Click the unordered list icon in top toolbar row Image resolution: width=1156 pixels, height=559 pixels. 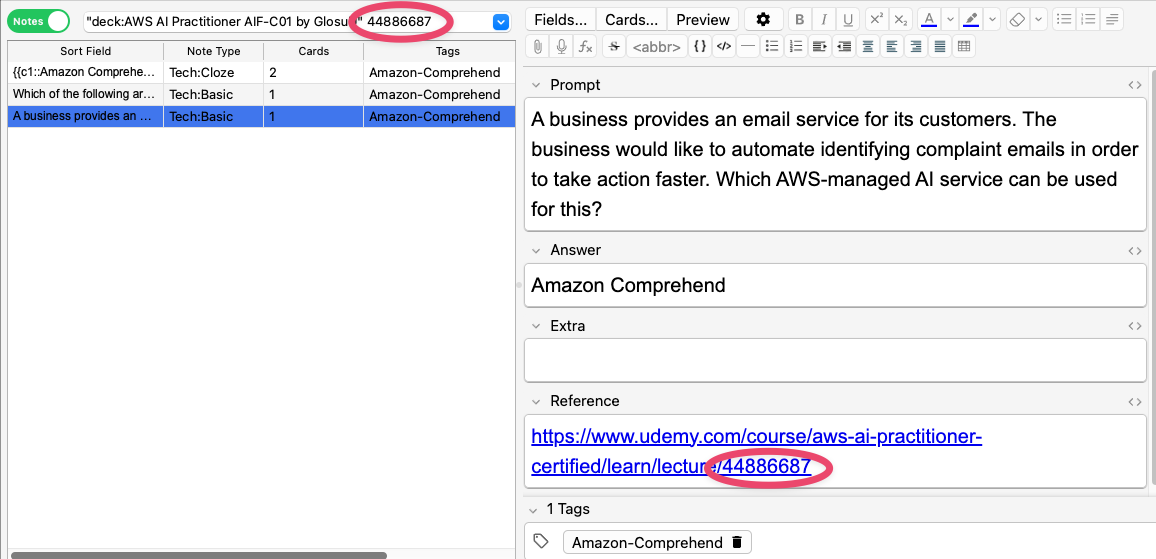click(x=1064, y=19)
